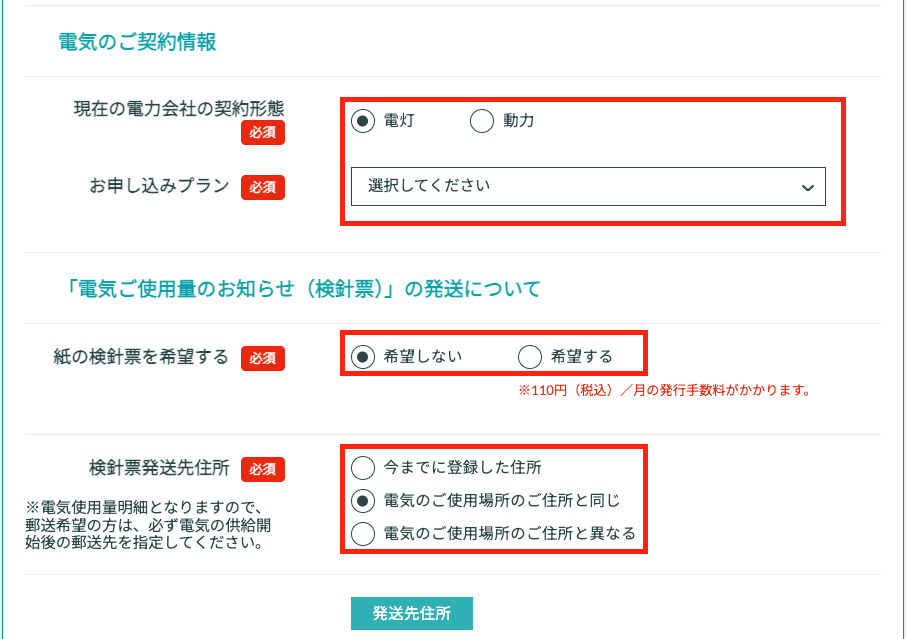Click the dropdown chevron arrow for plan selection
Image resolution: width=906 pixels, height=639 pixels.
808,187
